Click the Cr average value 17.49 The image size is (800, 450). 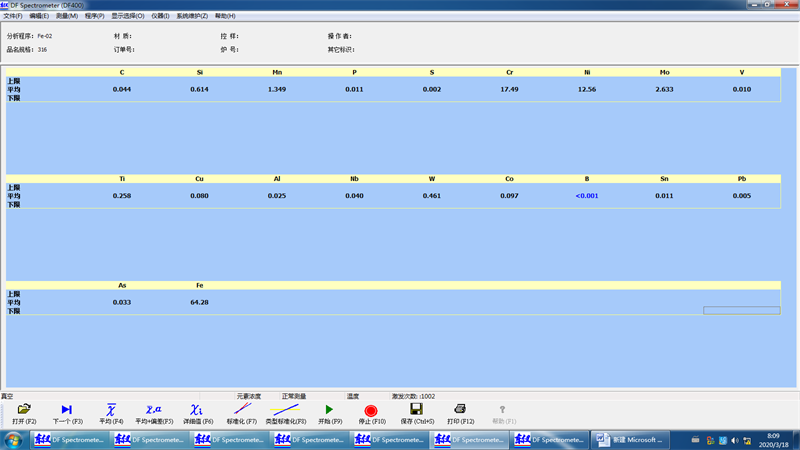point(509,90)
